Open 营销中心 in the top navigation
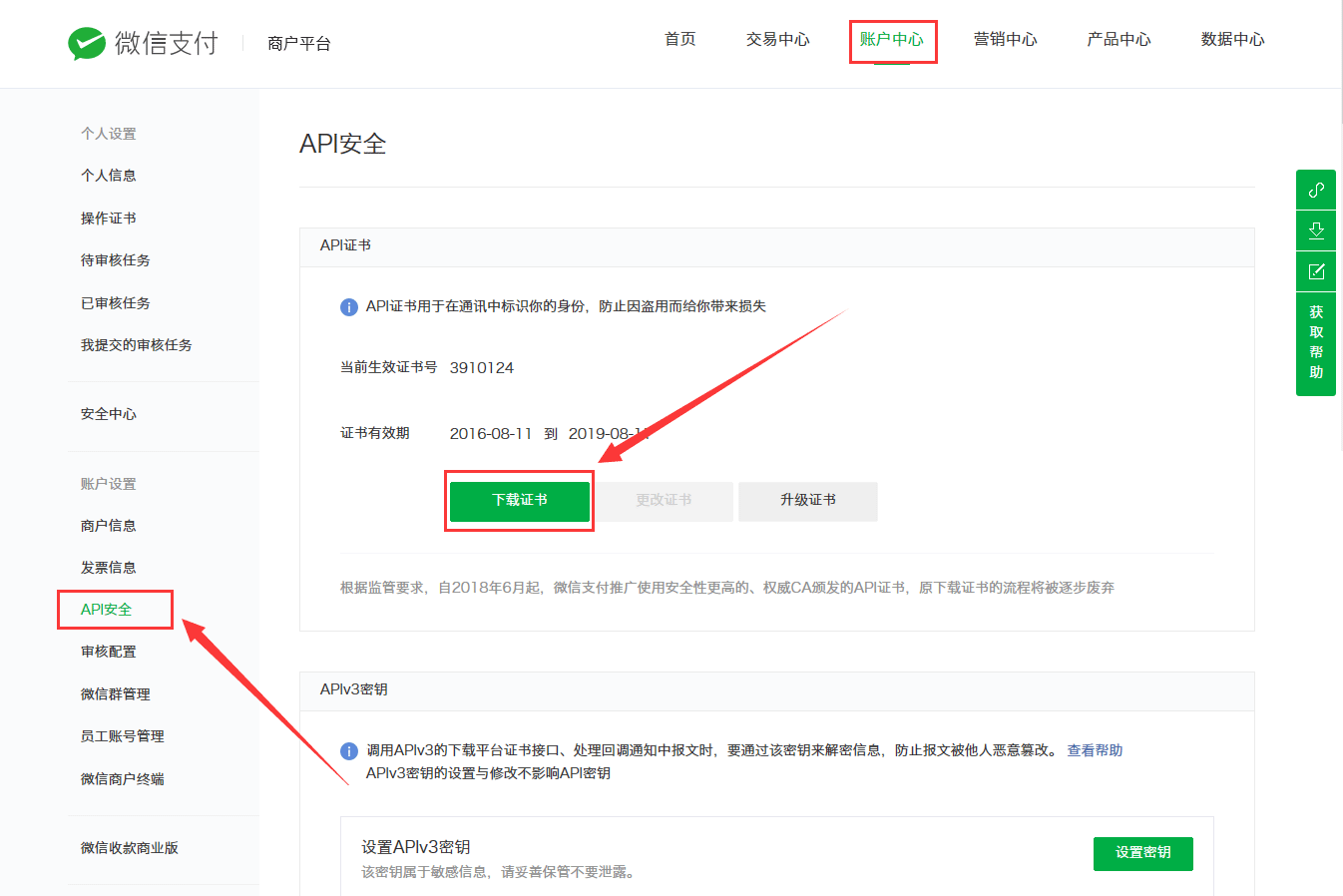Viewport: 1343px width, 896px height. point(1006,39)
